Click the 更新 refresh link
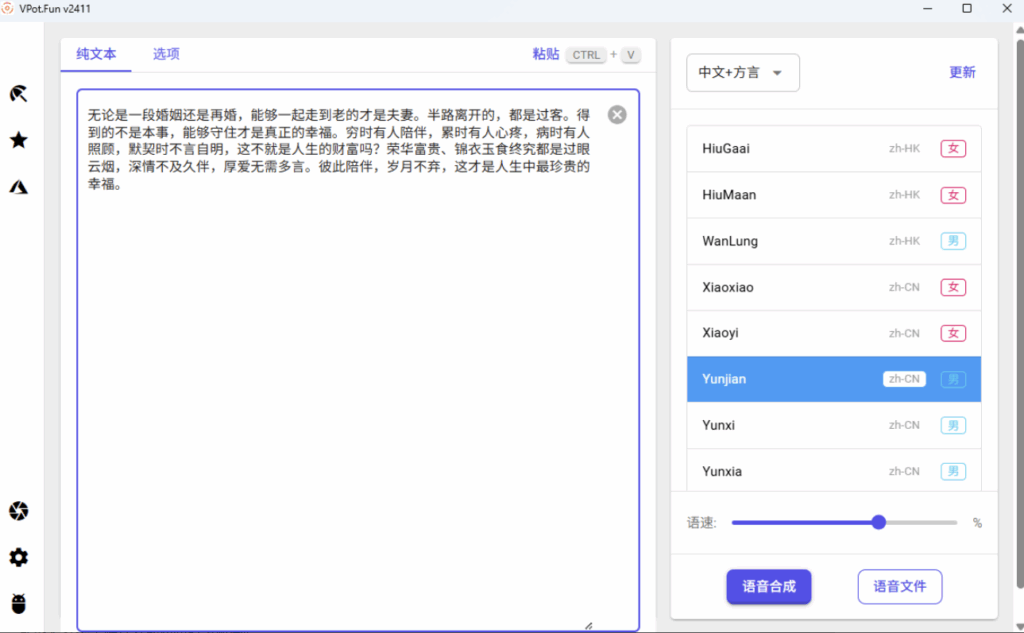Viewport: 1024px width, 633px height. (x=962, y=72)
